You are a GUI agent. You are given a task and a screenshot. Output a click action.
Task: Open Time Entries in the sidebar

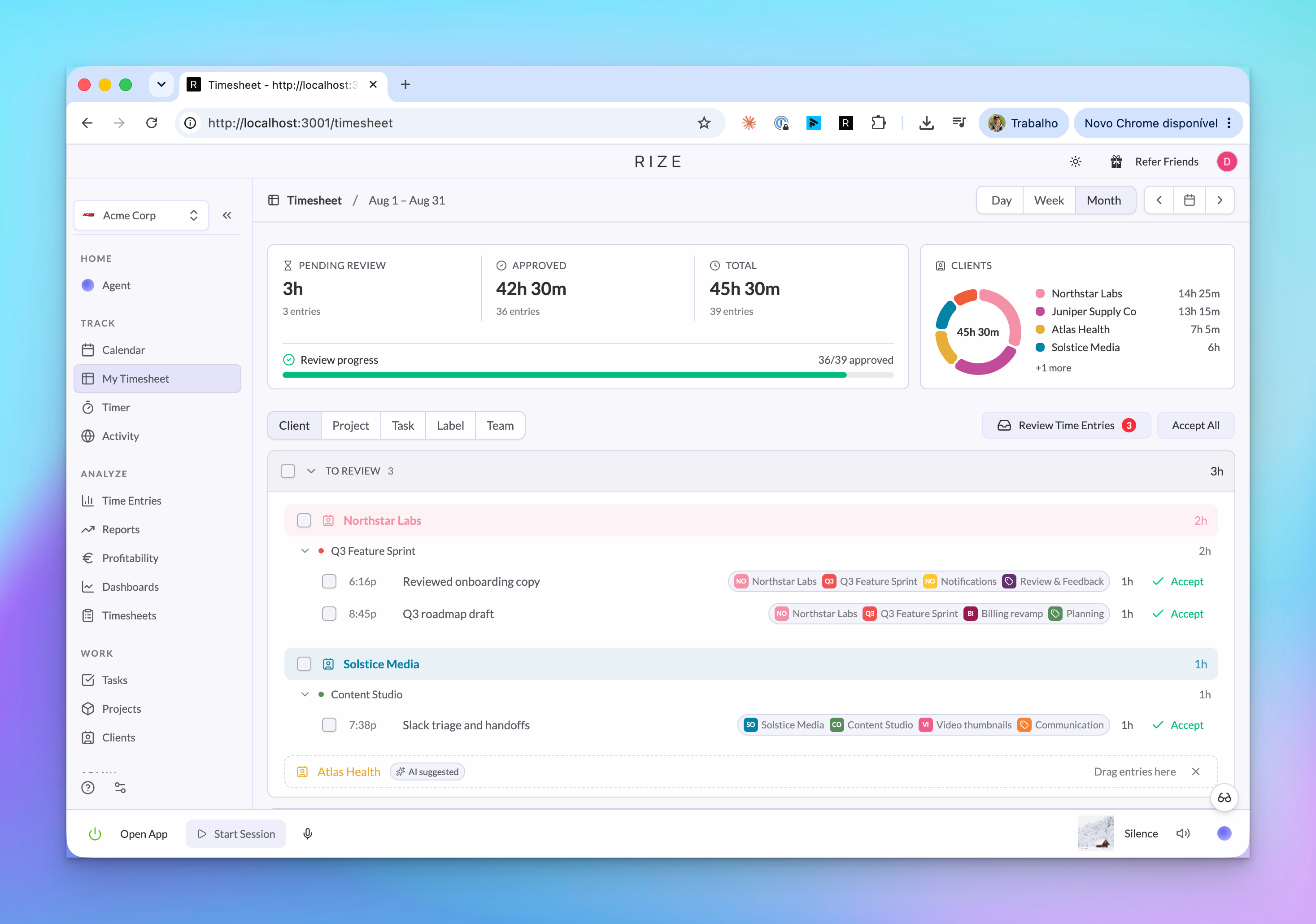pyautogui.click(x=157, y=501)
